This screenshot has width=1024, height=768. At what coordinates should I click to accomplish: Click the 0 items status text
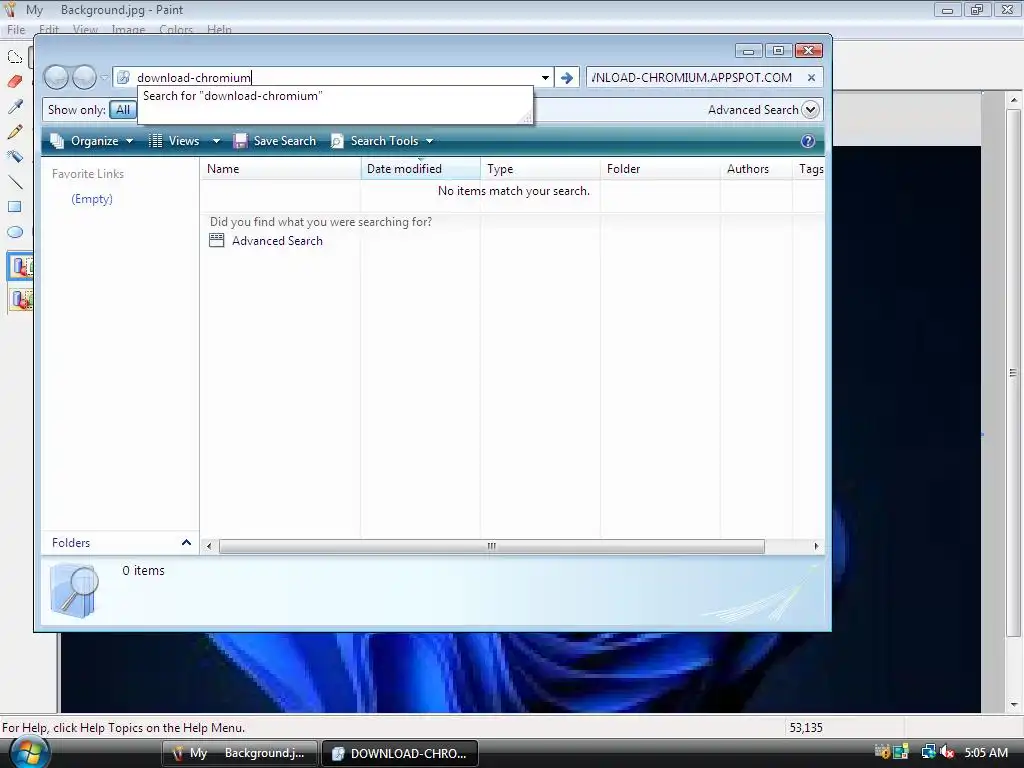[x=143, y=571]
